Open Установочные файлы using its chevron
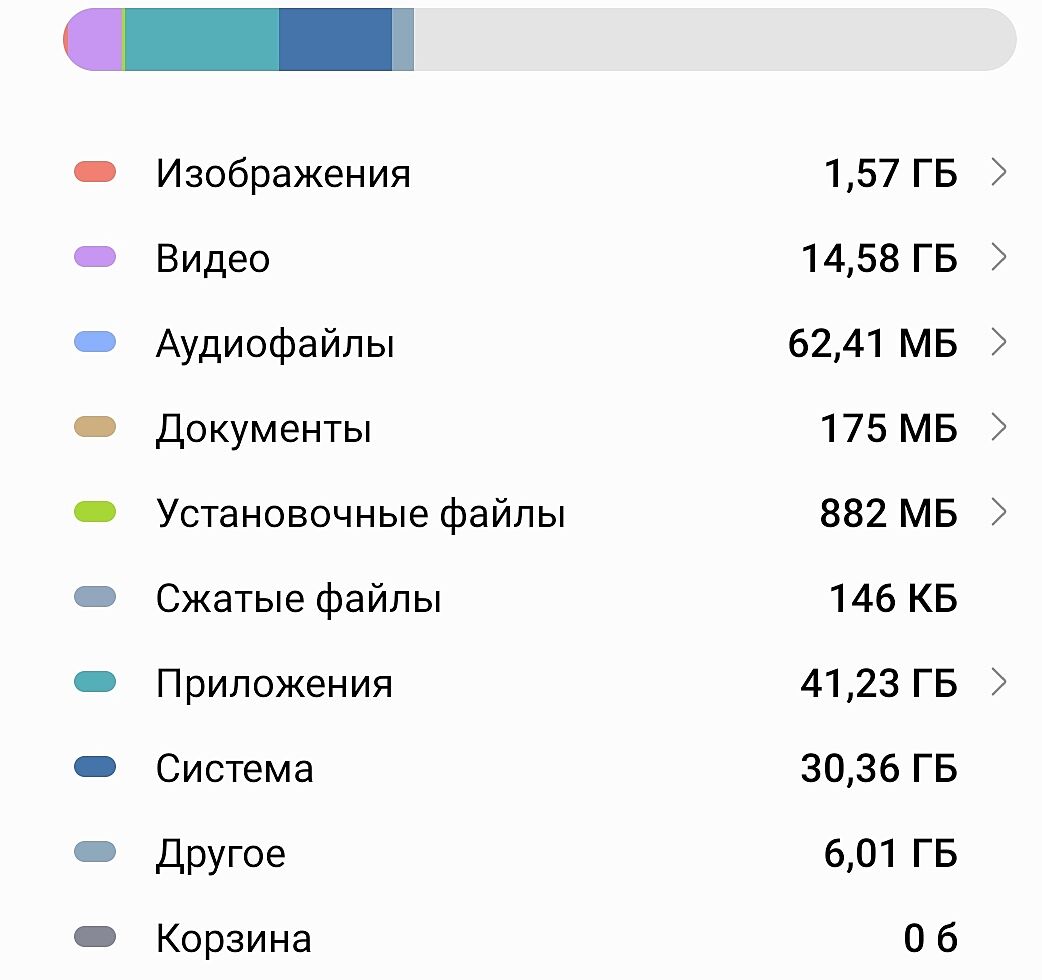 pos(997,513)
